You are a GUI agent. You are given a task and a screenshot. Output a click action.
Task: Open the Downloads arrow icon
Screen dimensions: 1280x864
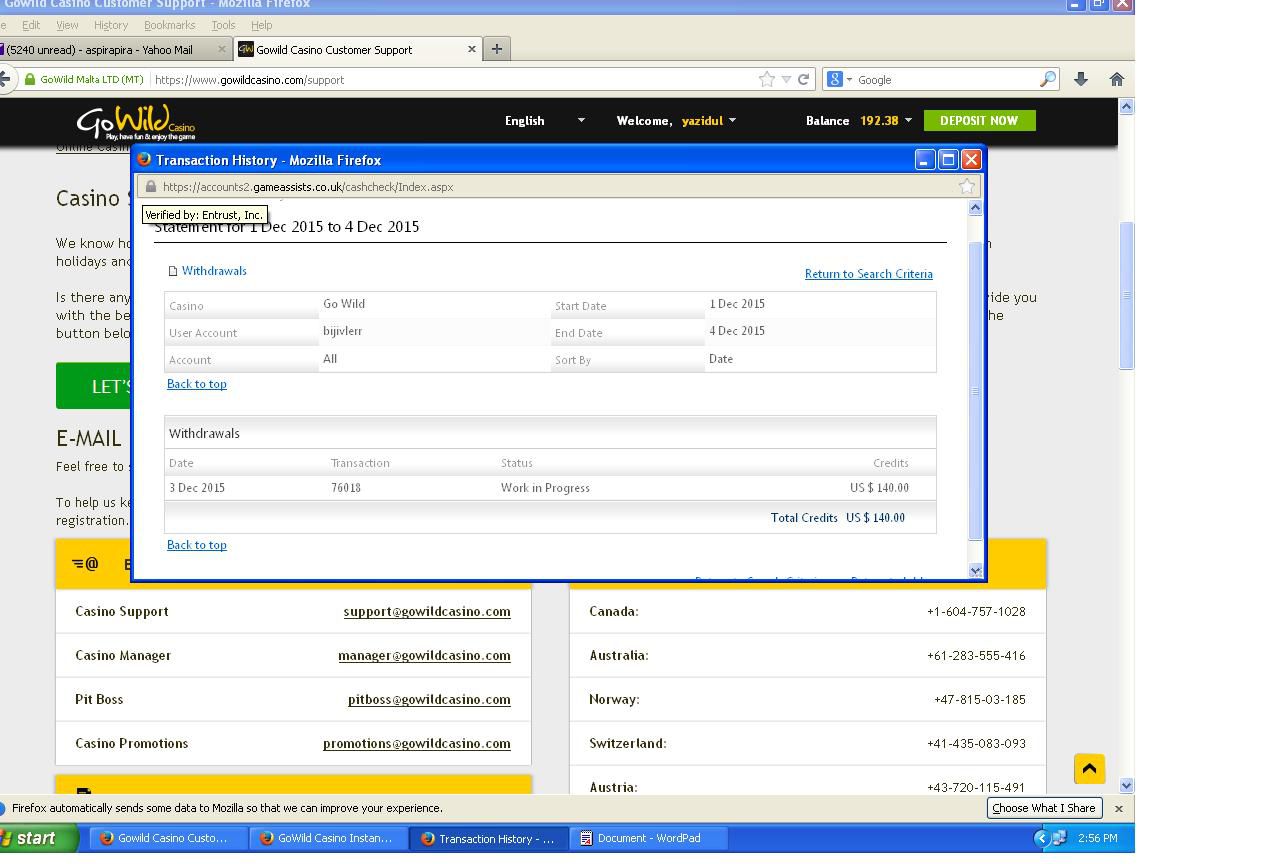click(1081, 80)
